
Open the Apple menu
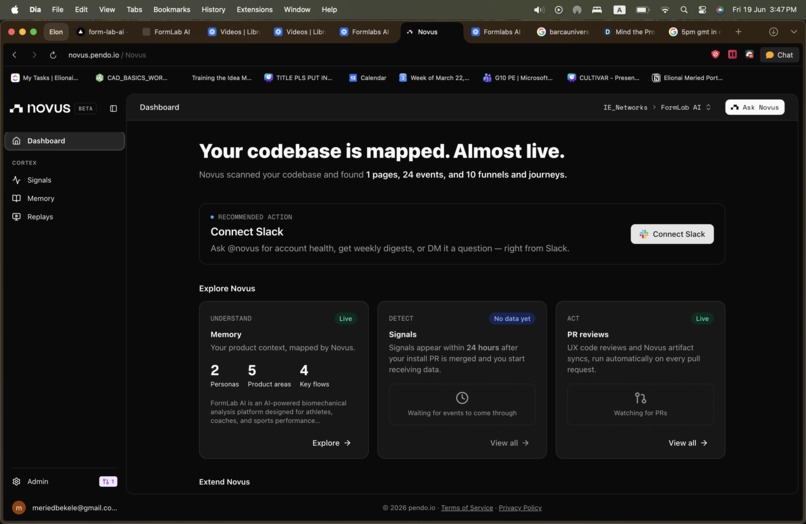click(x=14, y=10)
